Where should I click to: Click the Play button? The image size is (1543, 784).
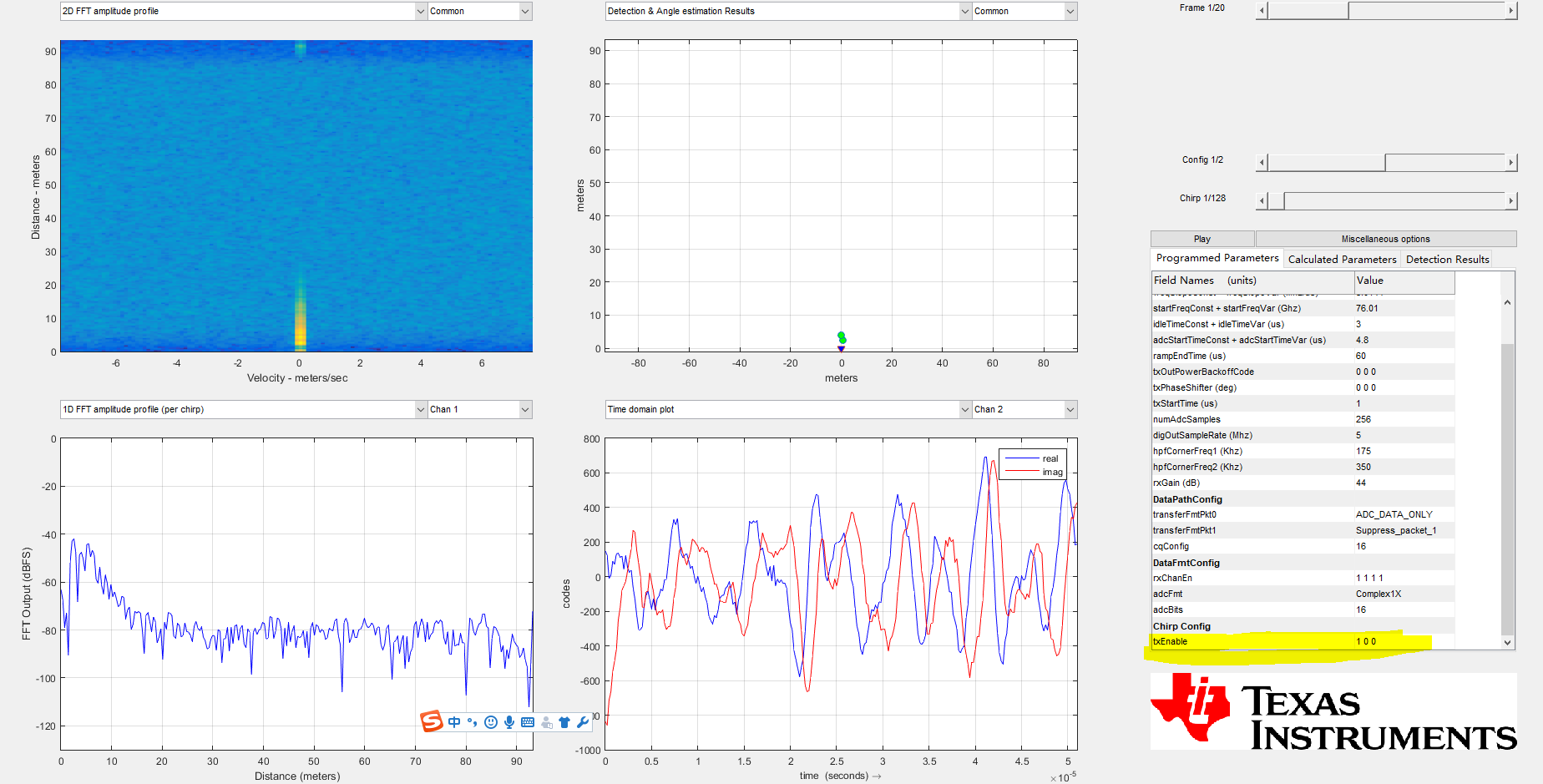(1202, 239)
